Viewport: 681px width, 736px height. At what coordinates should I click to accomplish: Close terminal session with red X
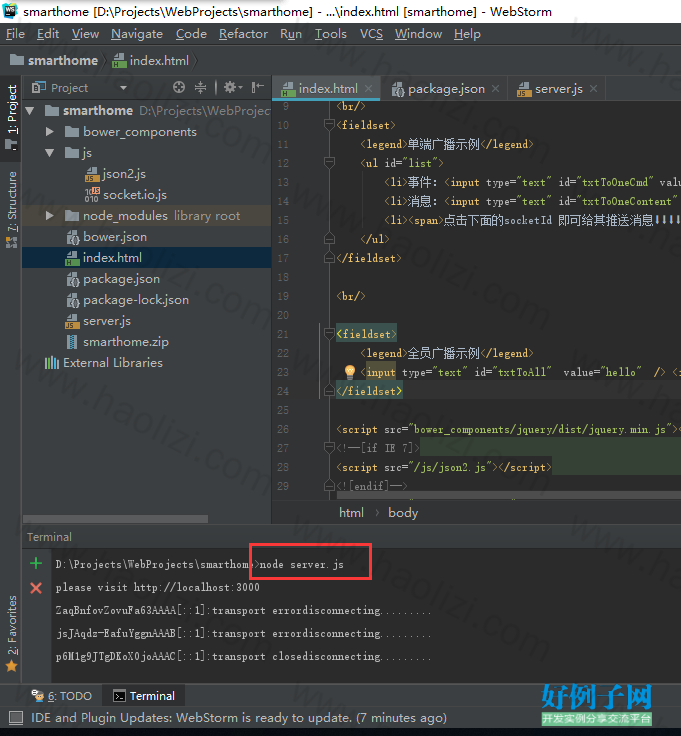click(36, 588)
